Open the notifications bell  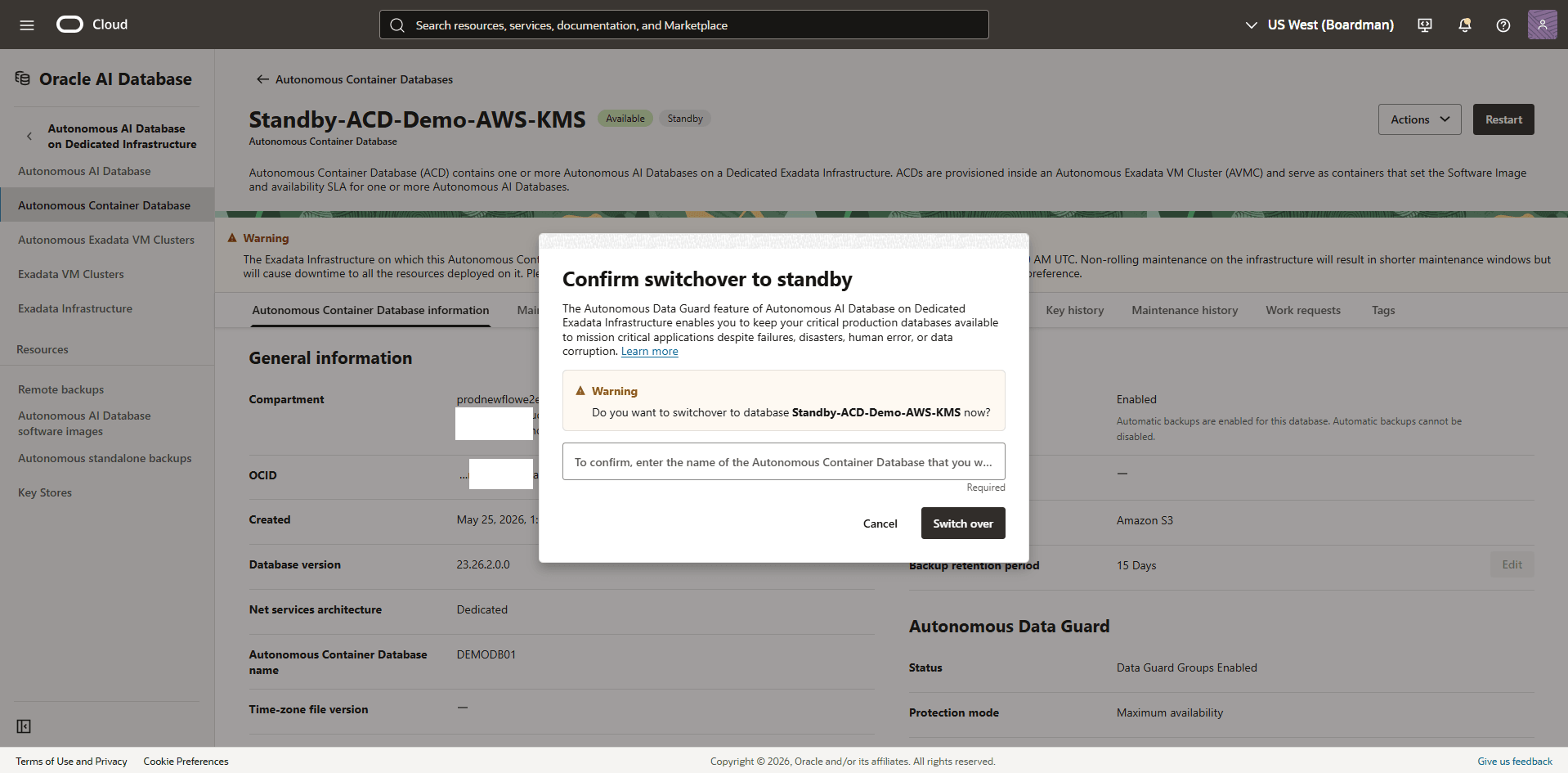(x=1464, y=25)
